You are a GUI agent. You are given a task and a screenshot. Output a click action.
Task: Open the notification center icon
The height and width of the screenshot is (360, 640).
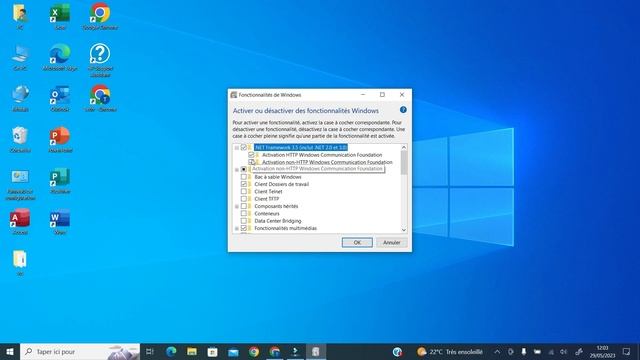pyautogui.click(x=627, y=351)
